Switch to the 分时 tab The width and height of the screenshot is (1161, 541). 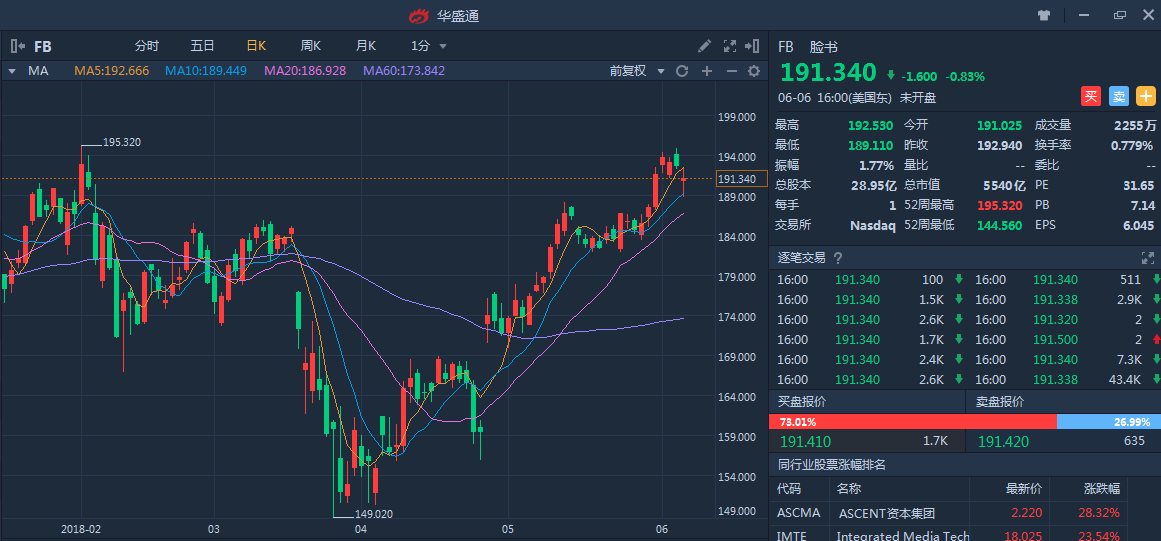click(147, 46)
